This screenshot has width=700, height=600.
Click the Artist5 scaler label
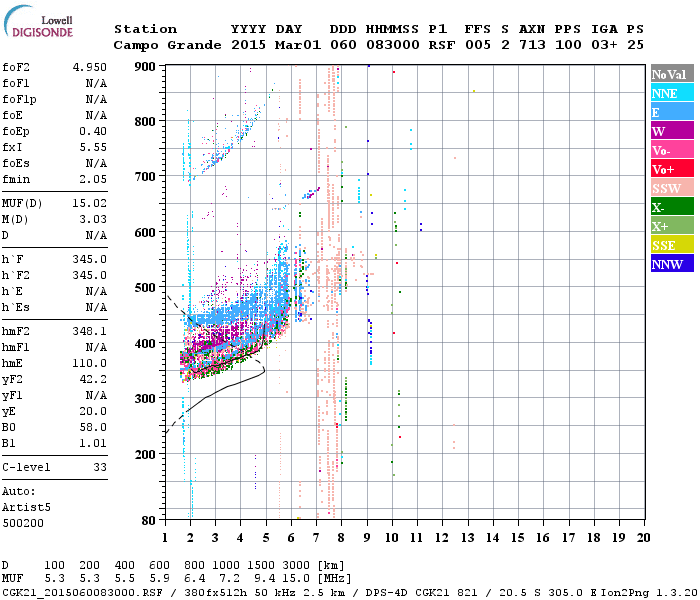26,507
